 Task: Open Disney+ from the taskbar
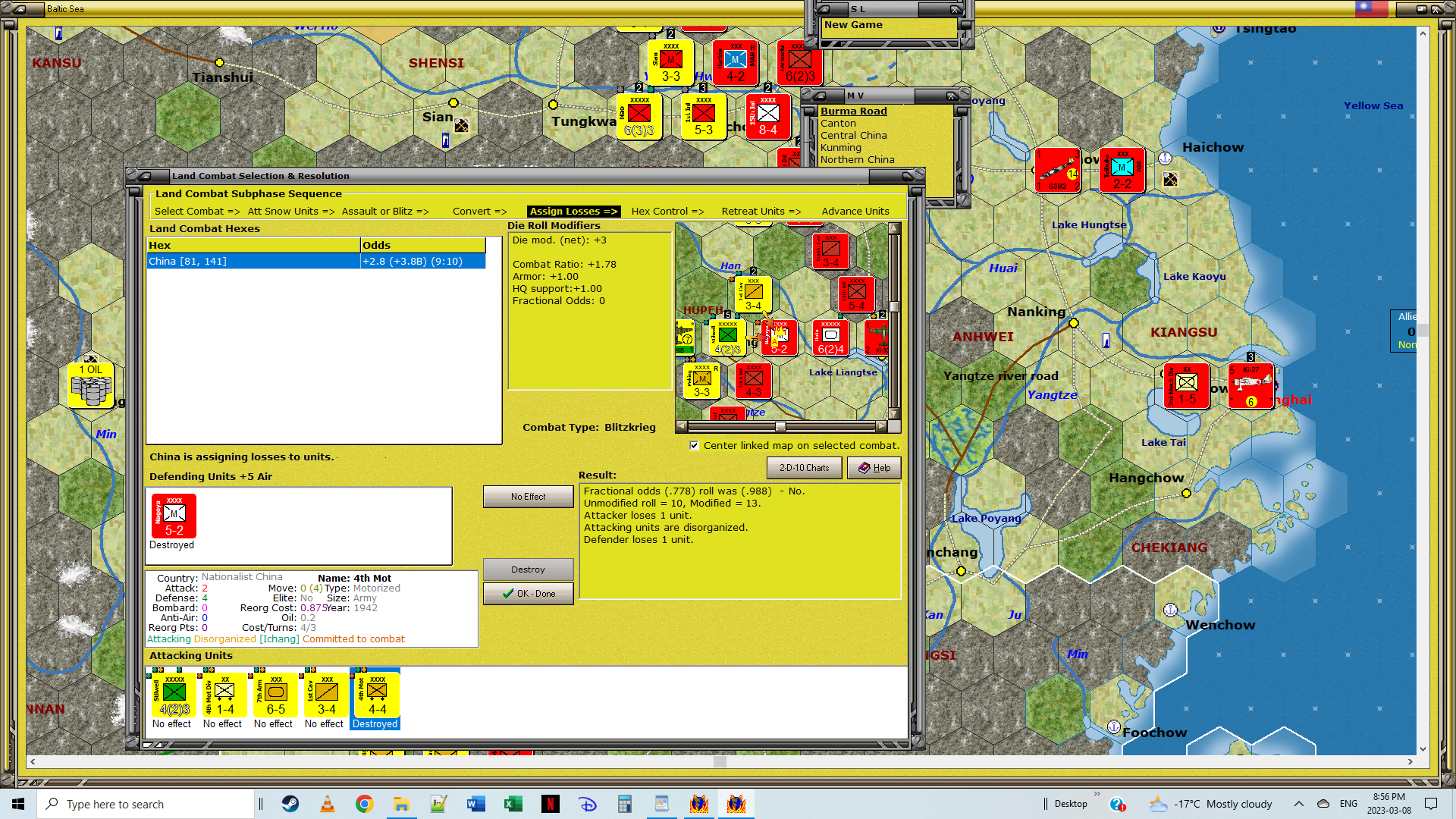(588, 804)
